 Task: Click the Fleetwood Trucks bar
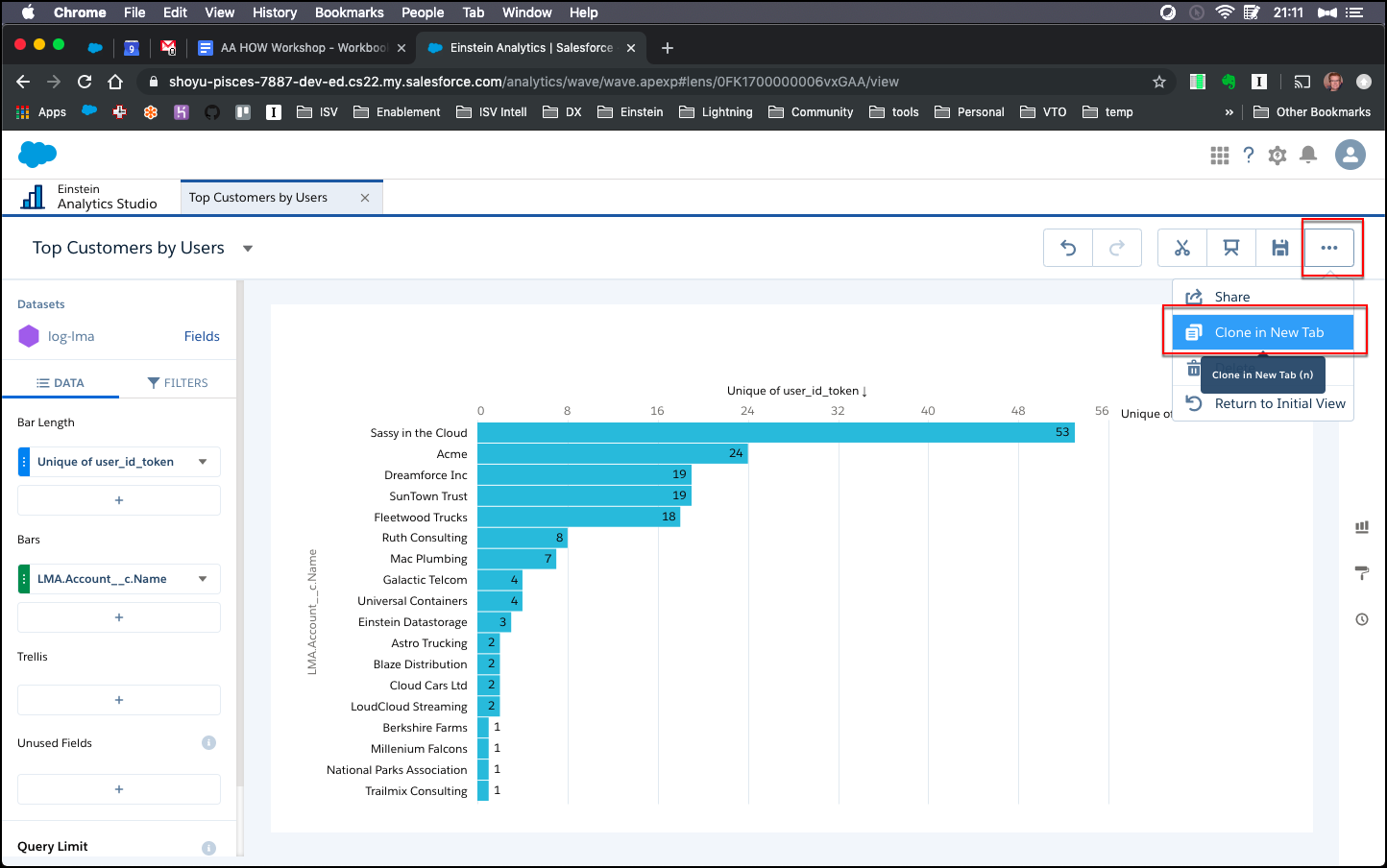[579, 517]
